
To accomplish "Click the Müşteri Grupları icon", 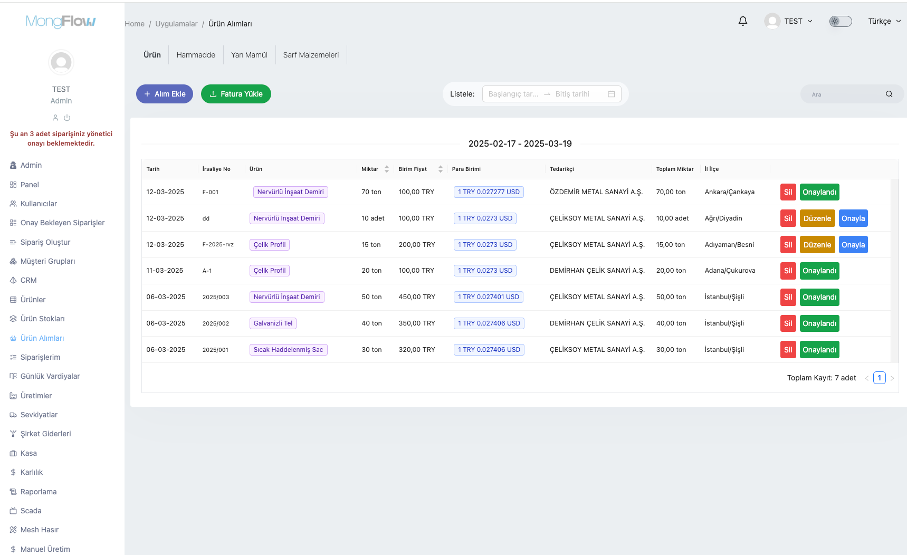I will (13, 261).
